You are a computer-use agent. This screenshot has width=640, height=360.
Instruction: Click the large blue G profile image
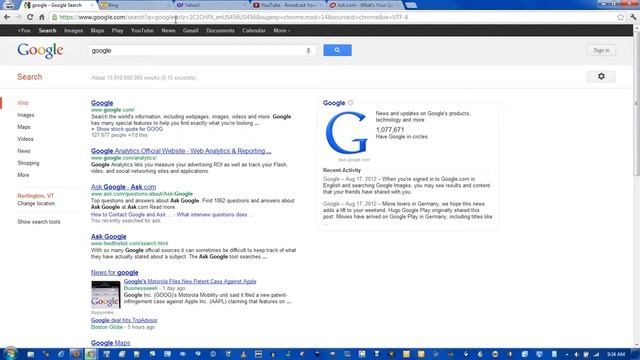point(346,133)
